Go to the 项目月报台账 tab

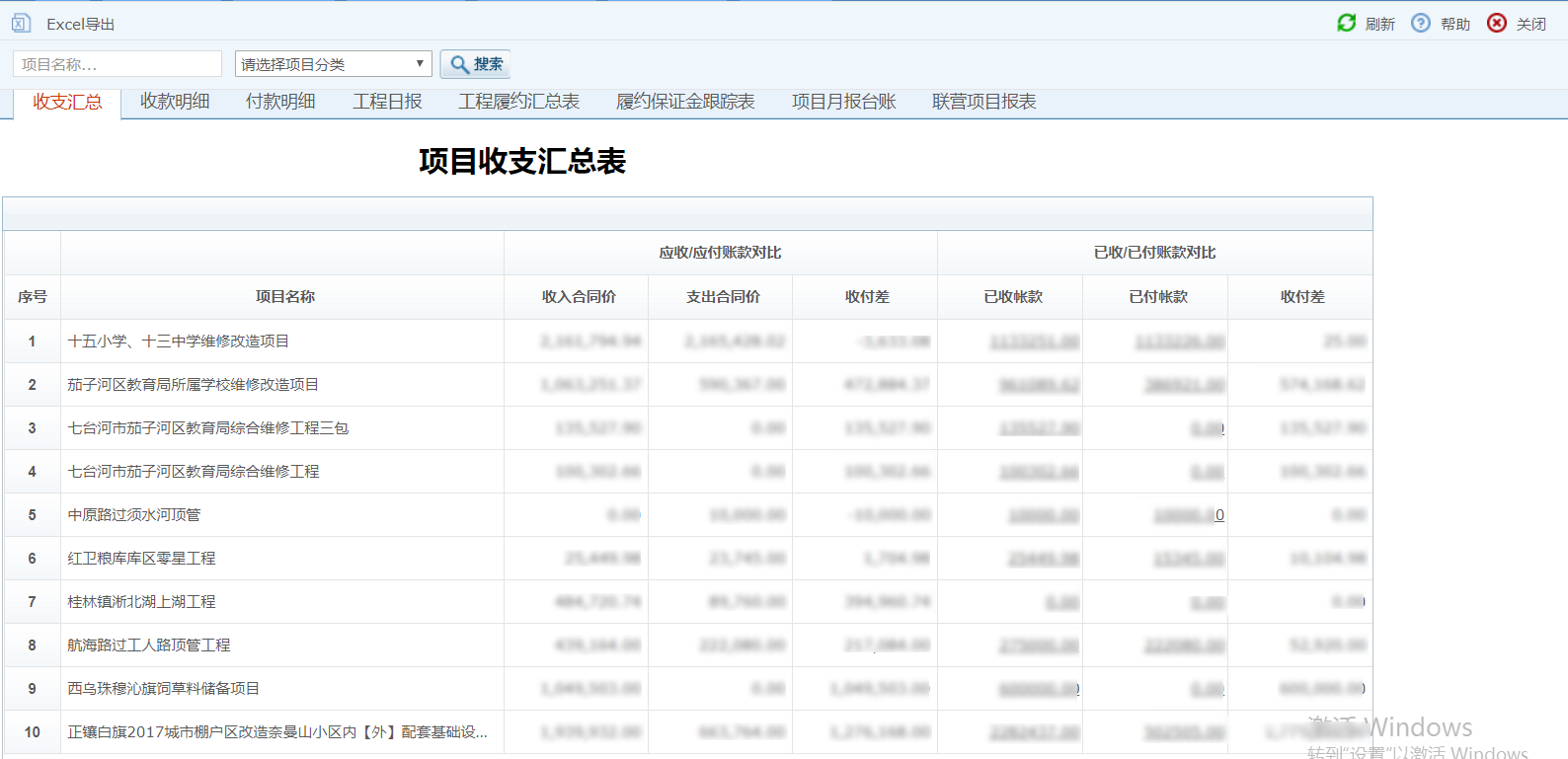pyautogui.click(x=843, y=102)
